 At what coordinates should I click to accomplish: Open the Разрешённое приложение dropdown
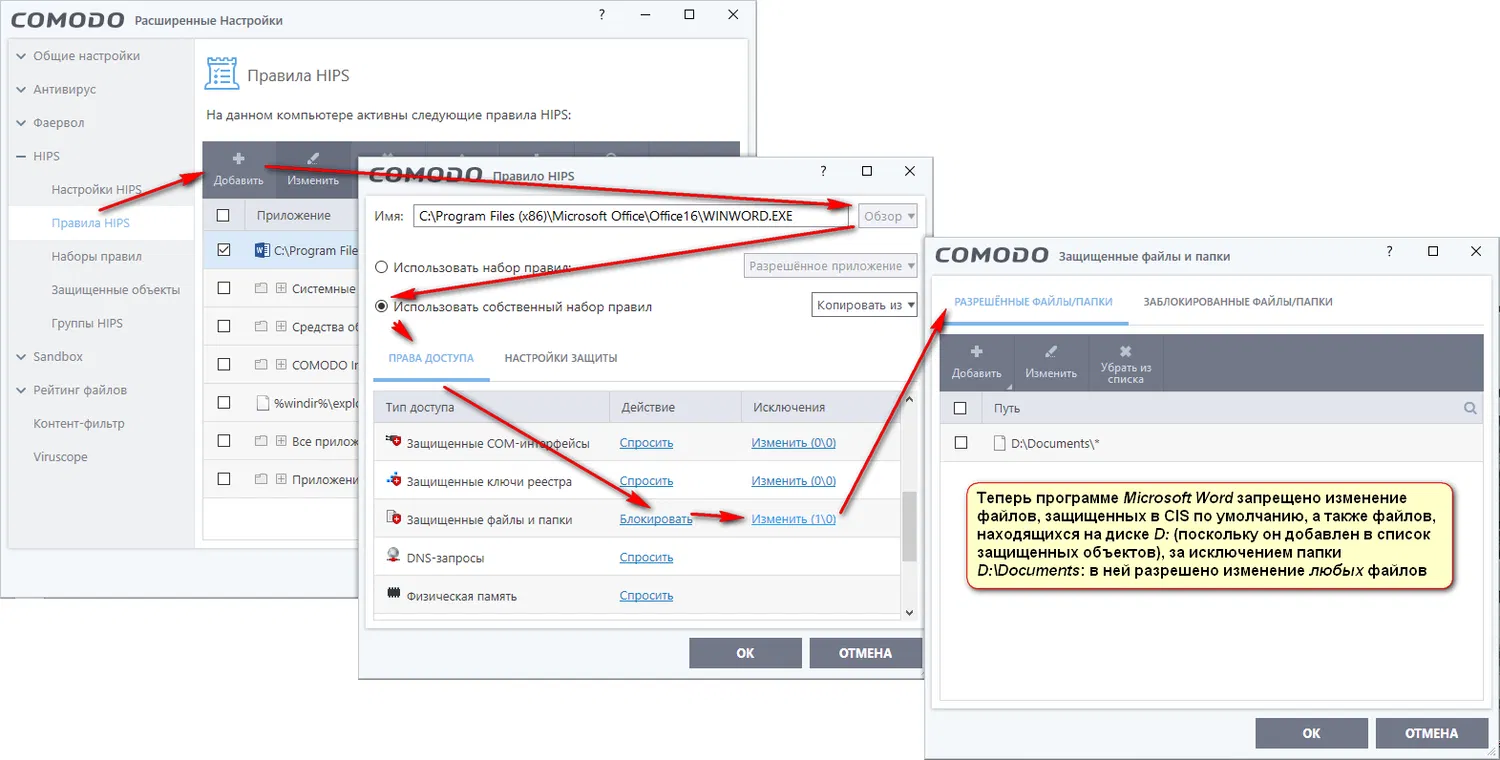coord(831,266)
